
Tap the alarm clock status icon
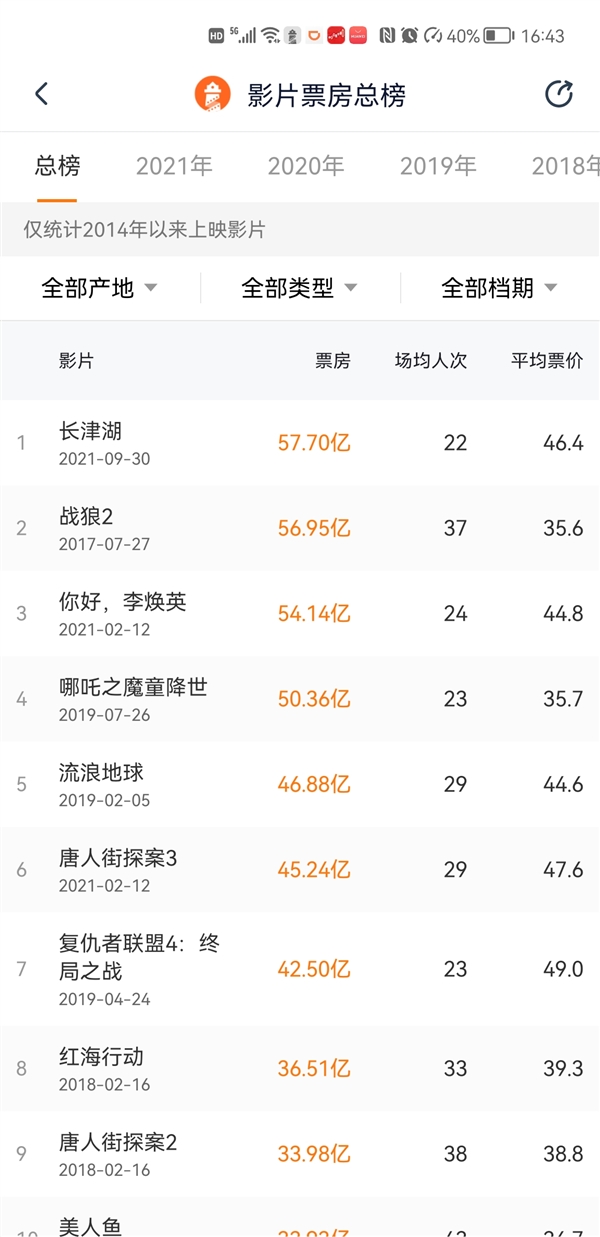pos(409,36)
